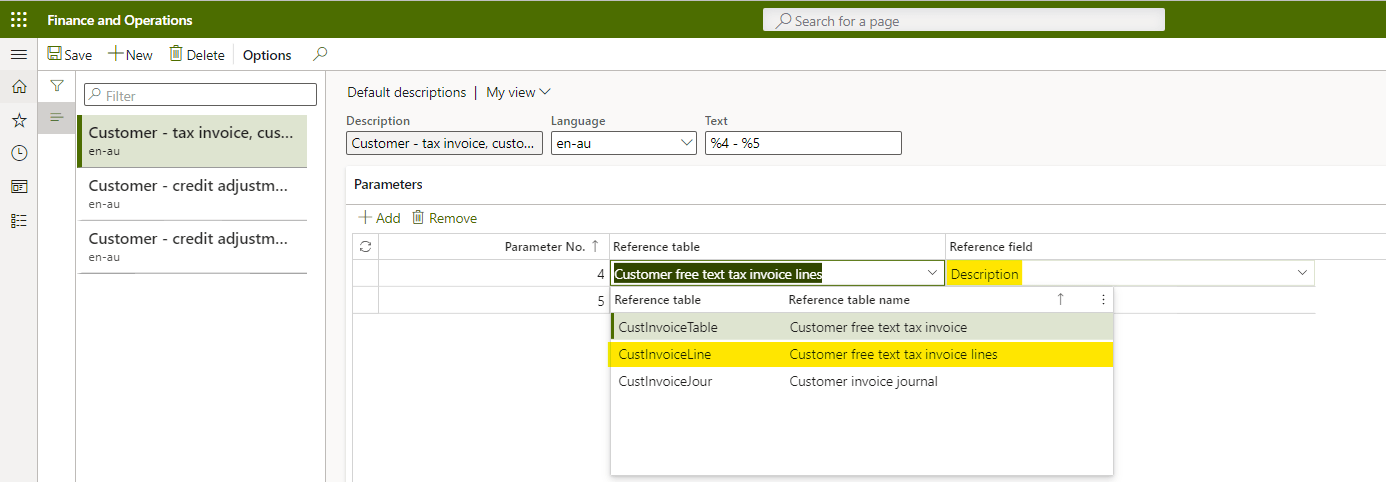Expand the Reference field Description dropdown
The image size is (1386, 482).
[x=1302, y=273]
